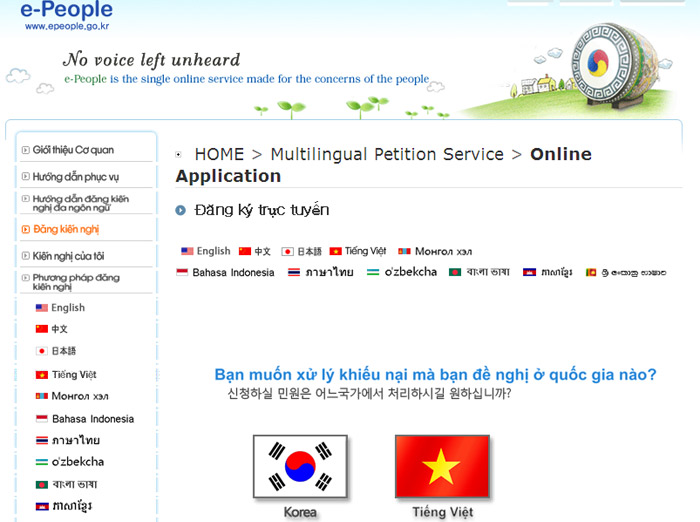The width and height of the screenshot is (700, 522).
Task: Click the Indonesia flag in the sidebar
Action: click(x=42, y=418)
